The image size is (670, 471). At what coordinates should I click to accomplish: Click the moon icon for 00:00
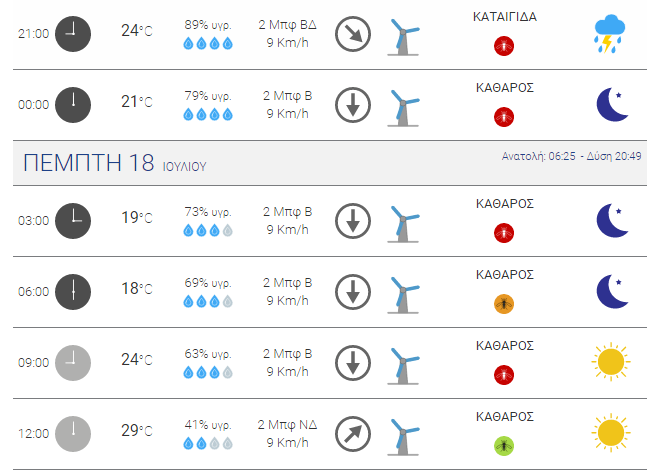coord(612,105)
